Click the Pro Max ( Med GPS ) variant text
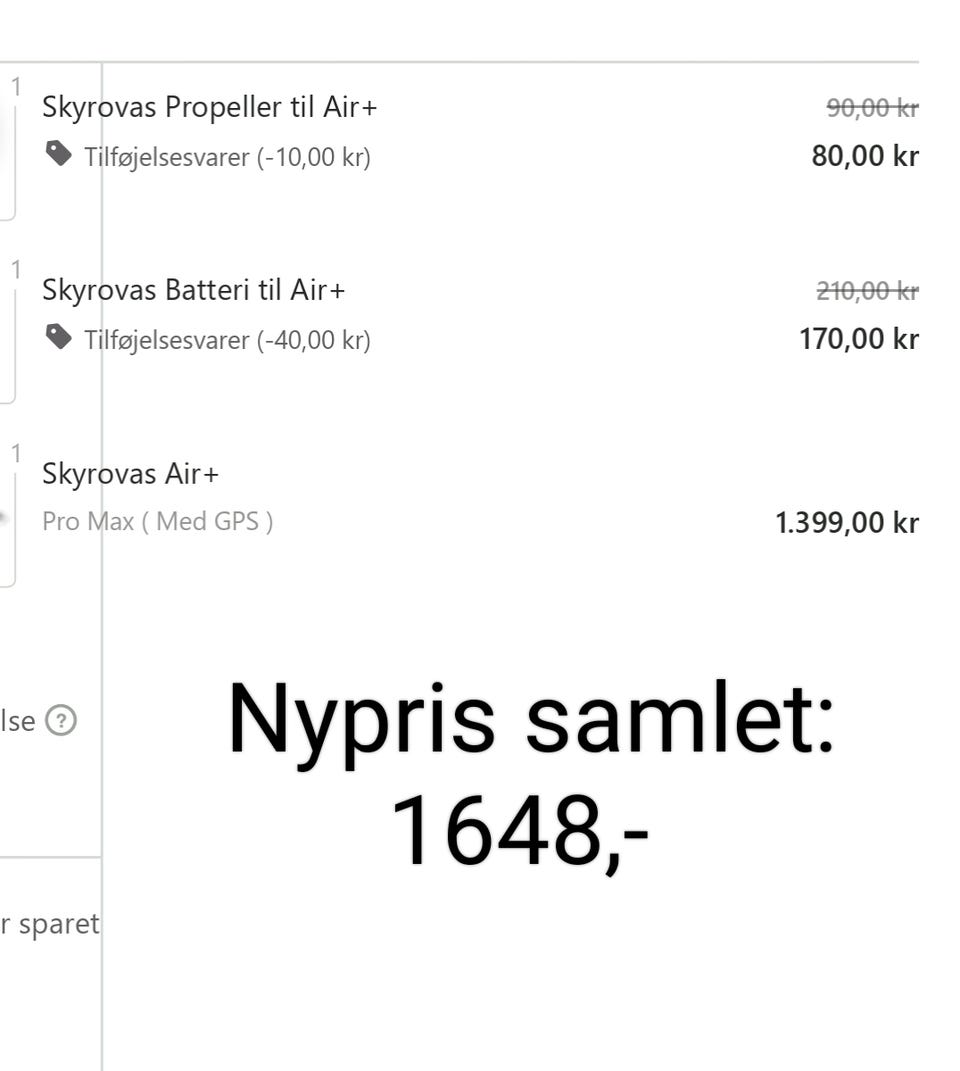Image resolution: width=960 pixels, height=1071 pixels. pos(157,521)
